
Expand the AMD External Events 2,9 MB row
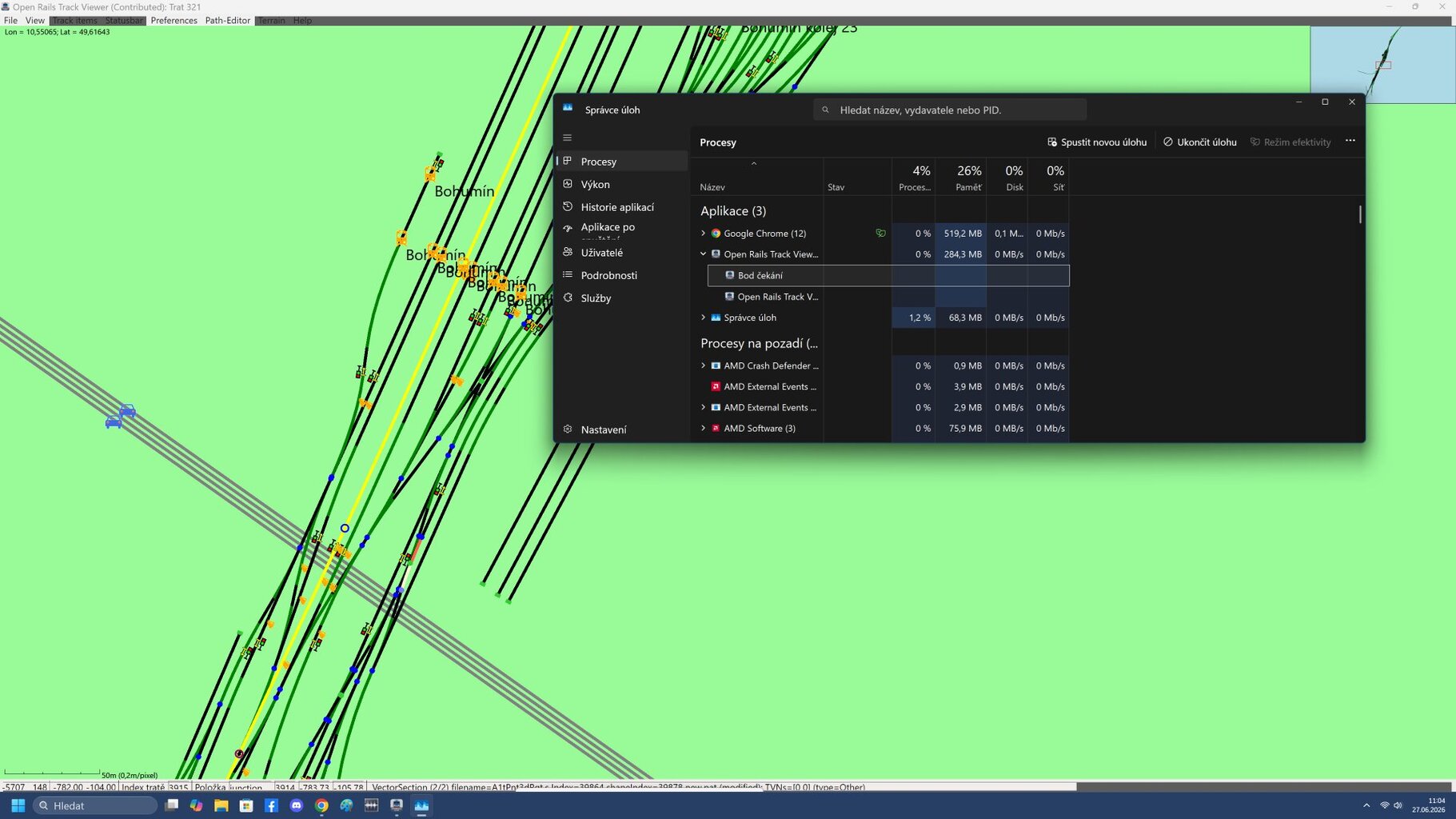[x=704, y=407]
